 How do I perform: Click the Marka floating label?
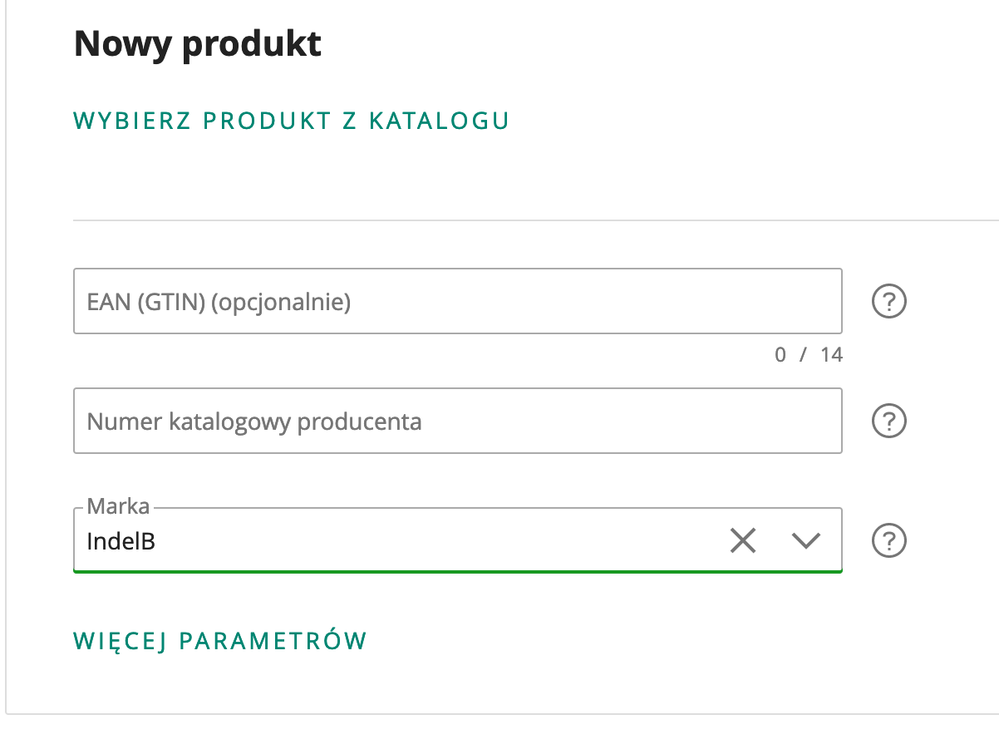pyautogui.click(x=118, y=507)
